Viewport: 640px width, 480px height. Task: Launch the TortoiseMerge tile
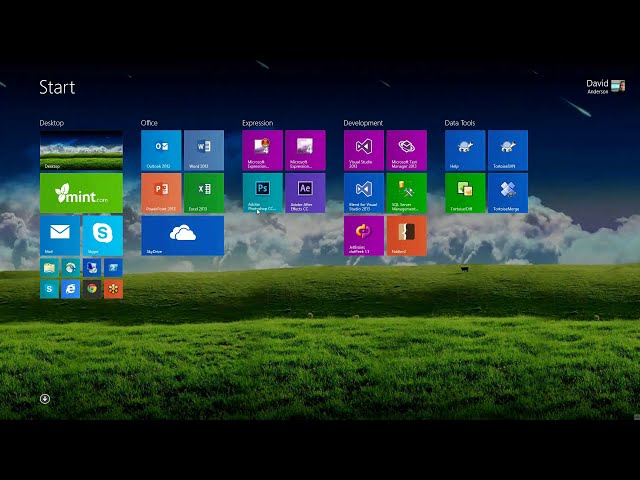(x=507, y=193)
